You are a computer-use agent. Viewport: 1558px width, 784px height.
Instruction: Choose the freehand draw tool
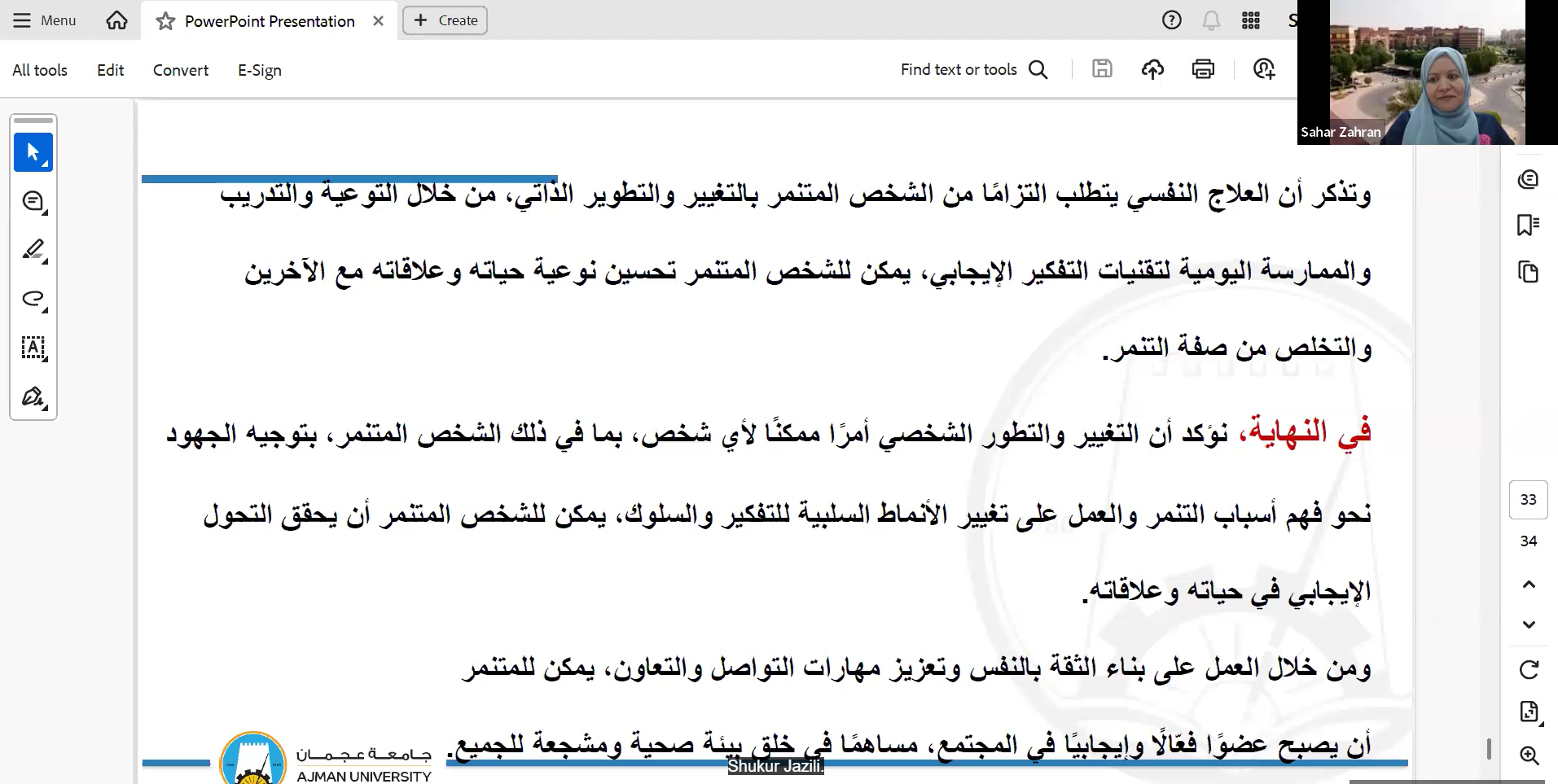[x=33, y=299]
